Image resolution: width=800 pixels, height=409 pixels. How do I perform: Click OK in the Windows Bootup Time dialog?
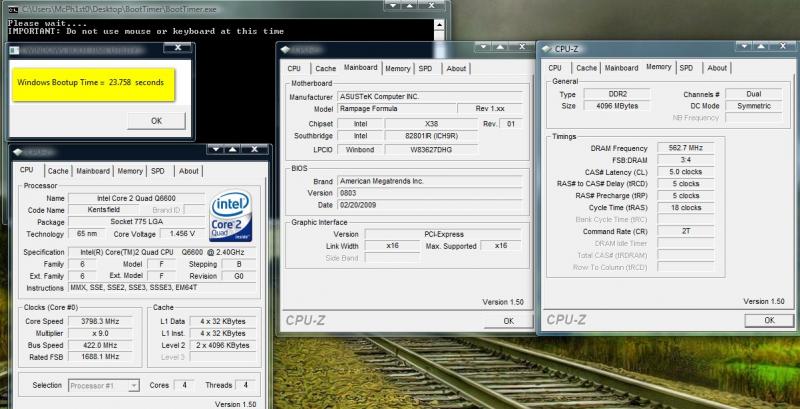[x=156, y=121]
